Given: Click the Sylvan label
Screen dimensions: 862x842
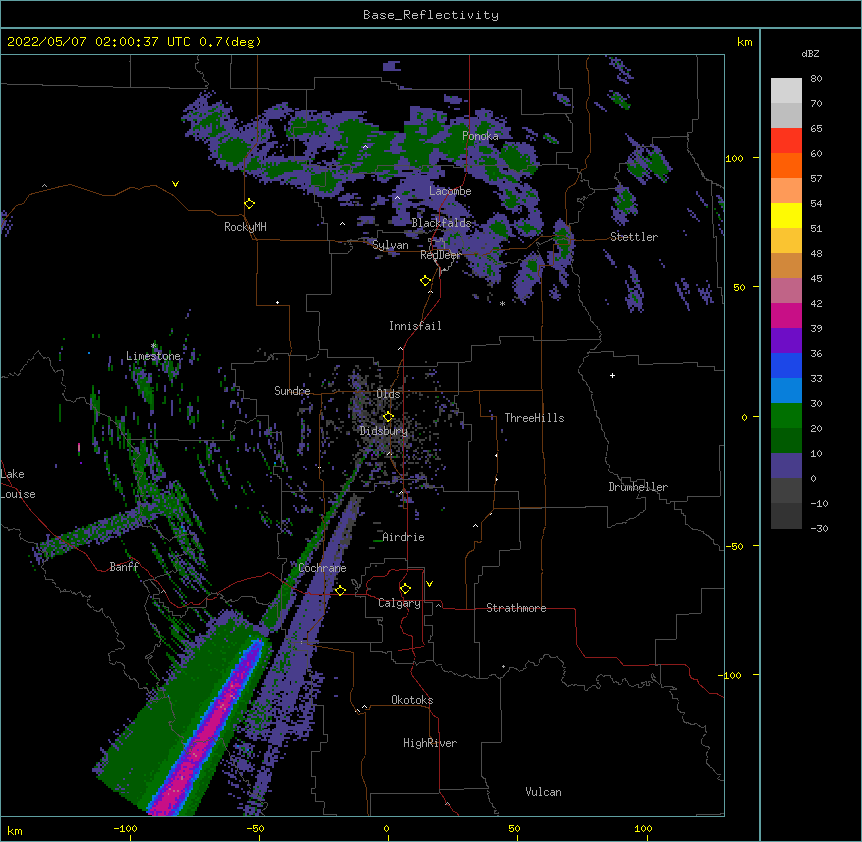Looking at the screenshot, I should tap(390, 245).
